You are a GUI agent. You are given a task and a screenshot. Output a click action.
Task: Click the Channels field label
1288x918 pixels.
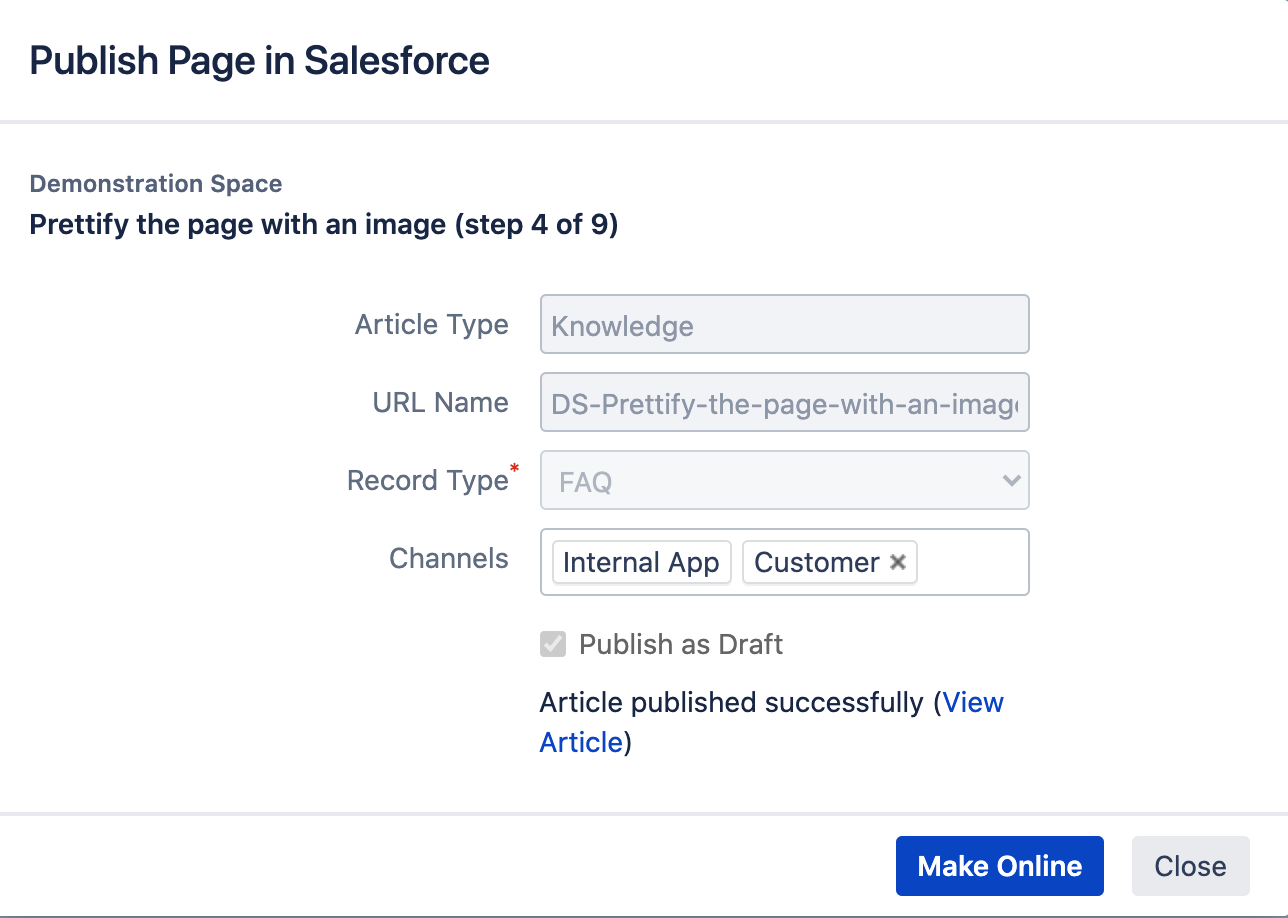coord(448,559)
